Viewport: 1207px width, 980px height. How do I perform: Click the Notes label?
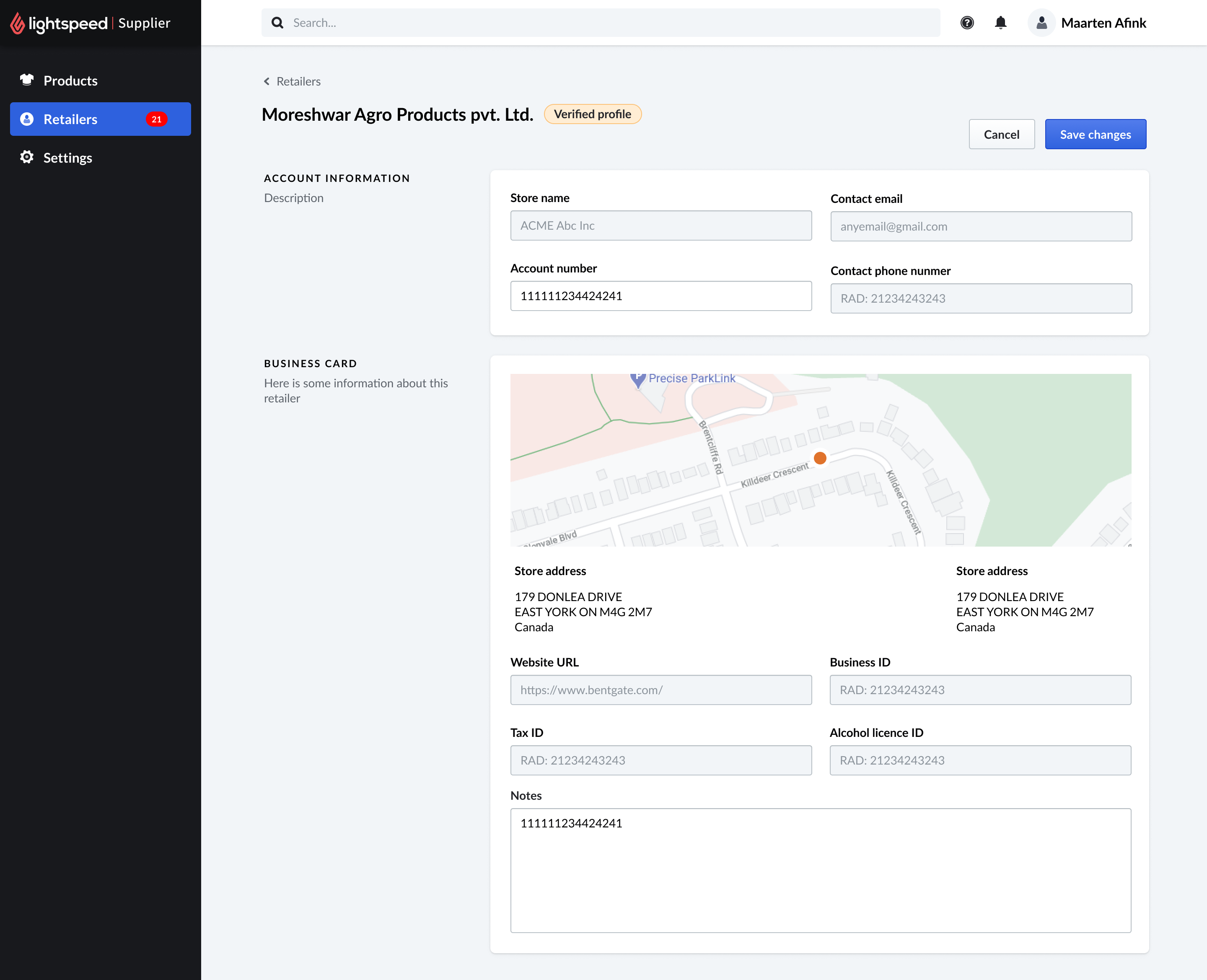[x=526, y=796]
